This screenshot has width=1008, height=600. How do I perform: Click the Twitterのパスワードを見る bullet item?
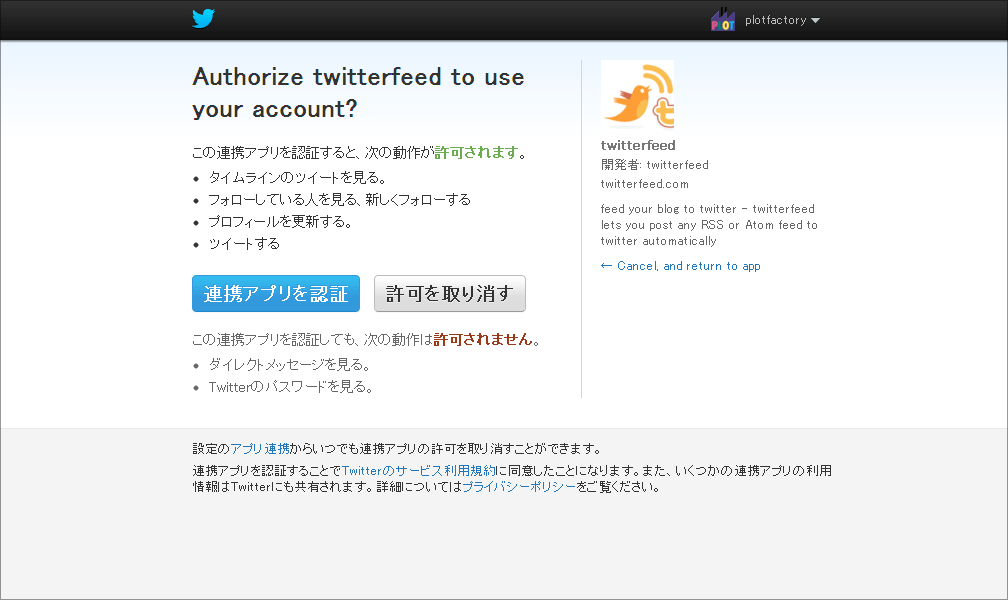pyautogui.click(x=291, y=387)
